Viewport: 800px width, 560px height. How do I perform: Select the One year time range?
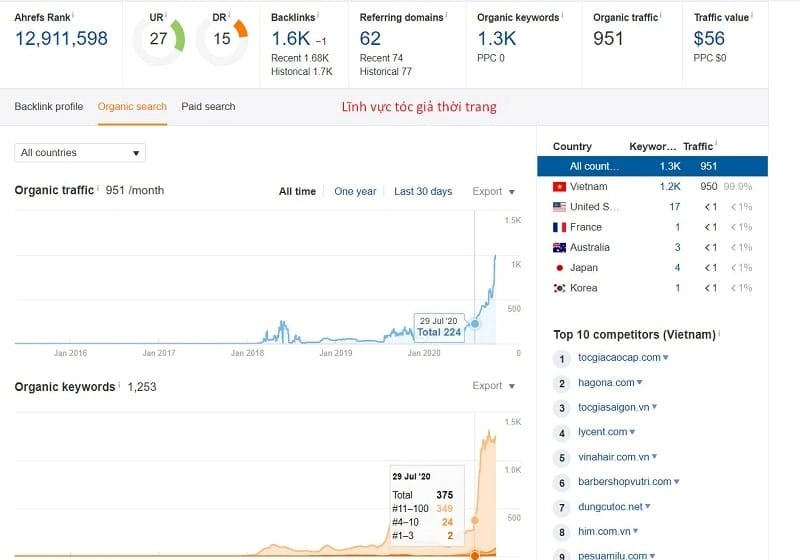click(355, 192)
